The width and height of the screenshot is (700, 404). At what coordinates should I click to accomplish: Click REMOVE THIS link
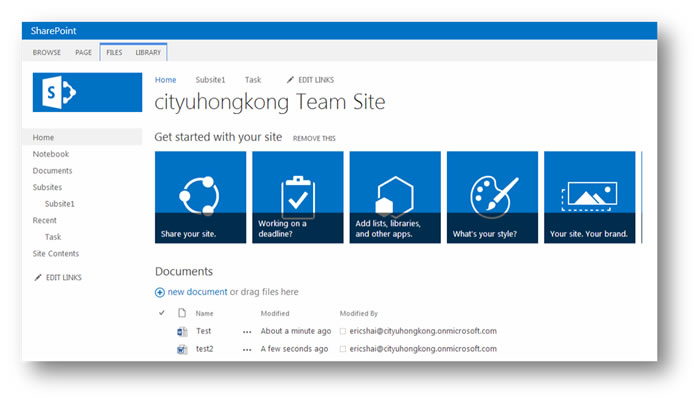(314, 138)
